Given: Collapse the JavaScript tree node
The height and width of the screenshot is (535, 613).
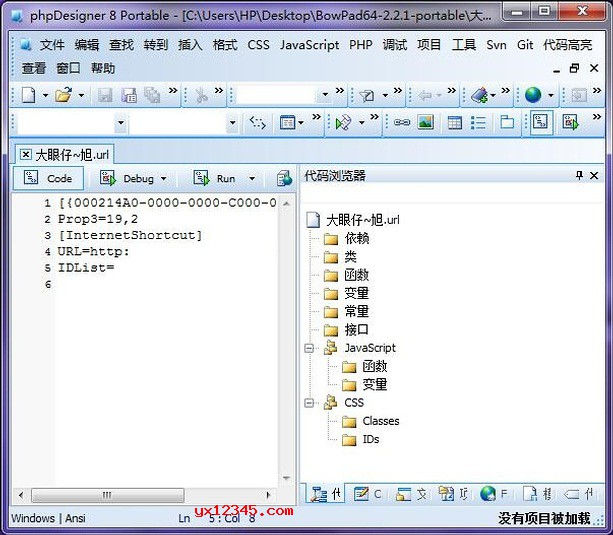Looking at the screenshot, I should (x=309, y=348).
